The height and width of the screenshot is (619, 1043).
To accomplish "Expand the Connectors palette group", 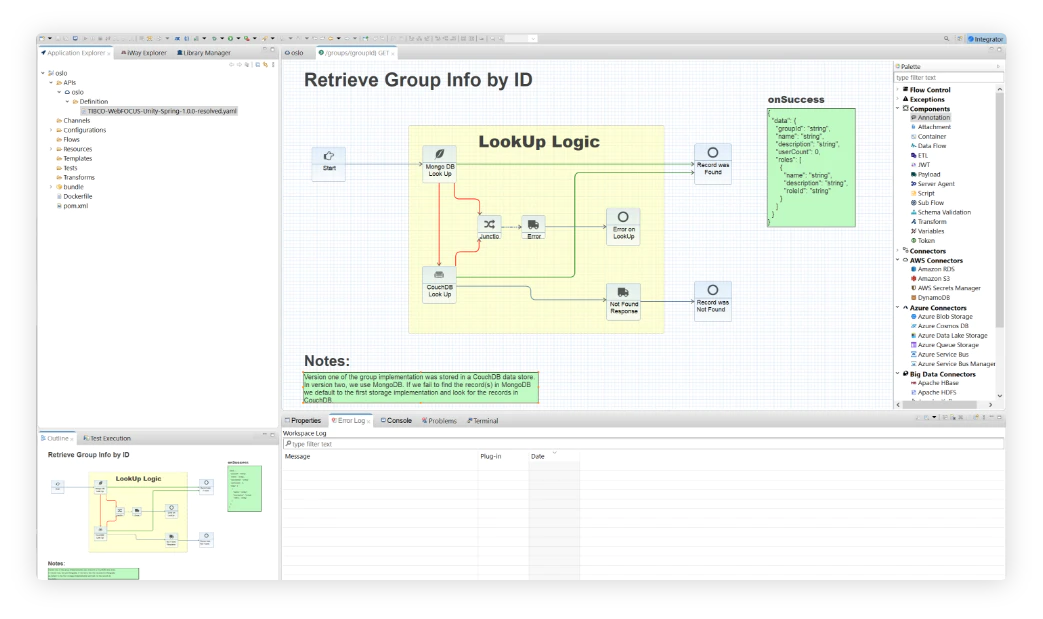I will (898, 251).
